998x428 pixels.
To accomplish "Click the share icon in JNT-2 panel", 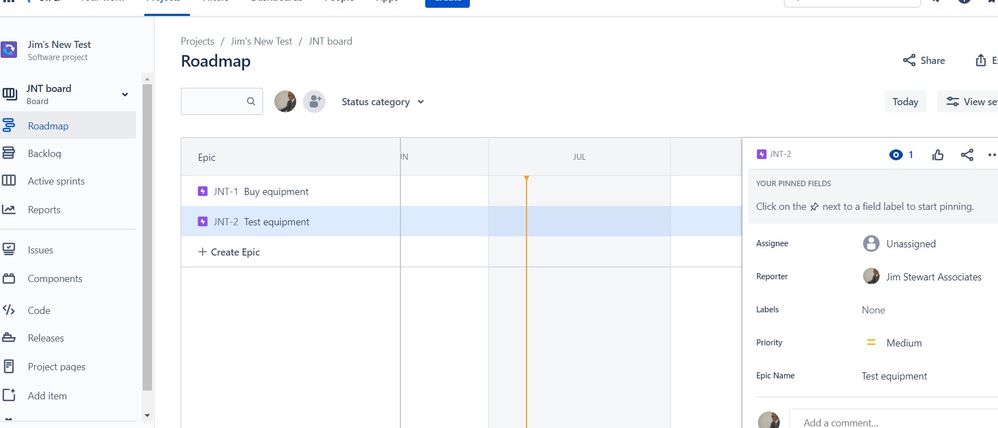I will tap(967, 155).
